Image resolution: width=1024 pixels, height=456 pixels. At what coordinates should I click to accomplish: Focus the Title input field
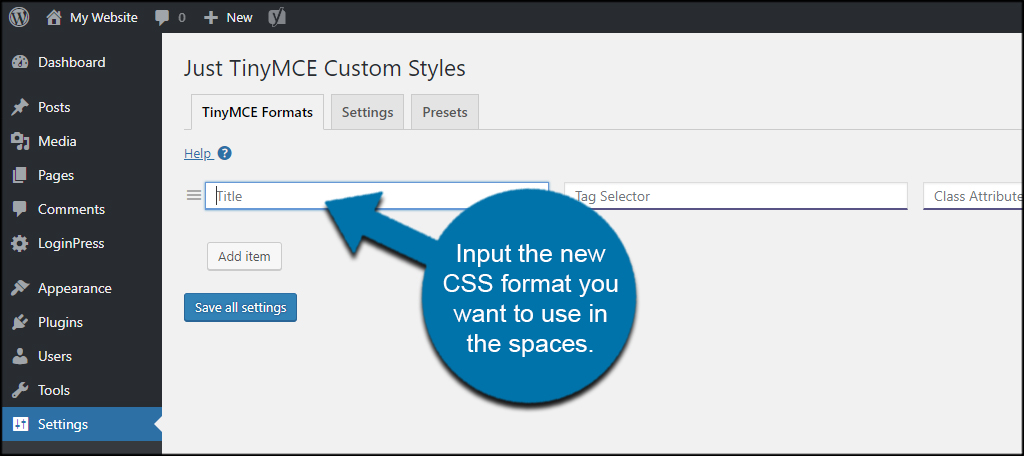(x=377, y=196)
